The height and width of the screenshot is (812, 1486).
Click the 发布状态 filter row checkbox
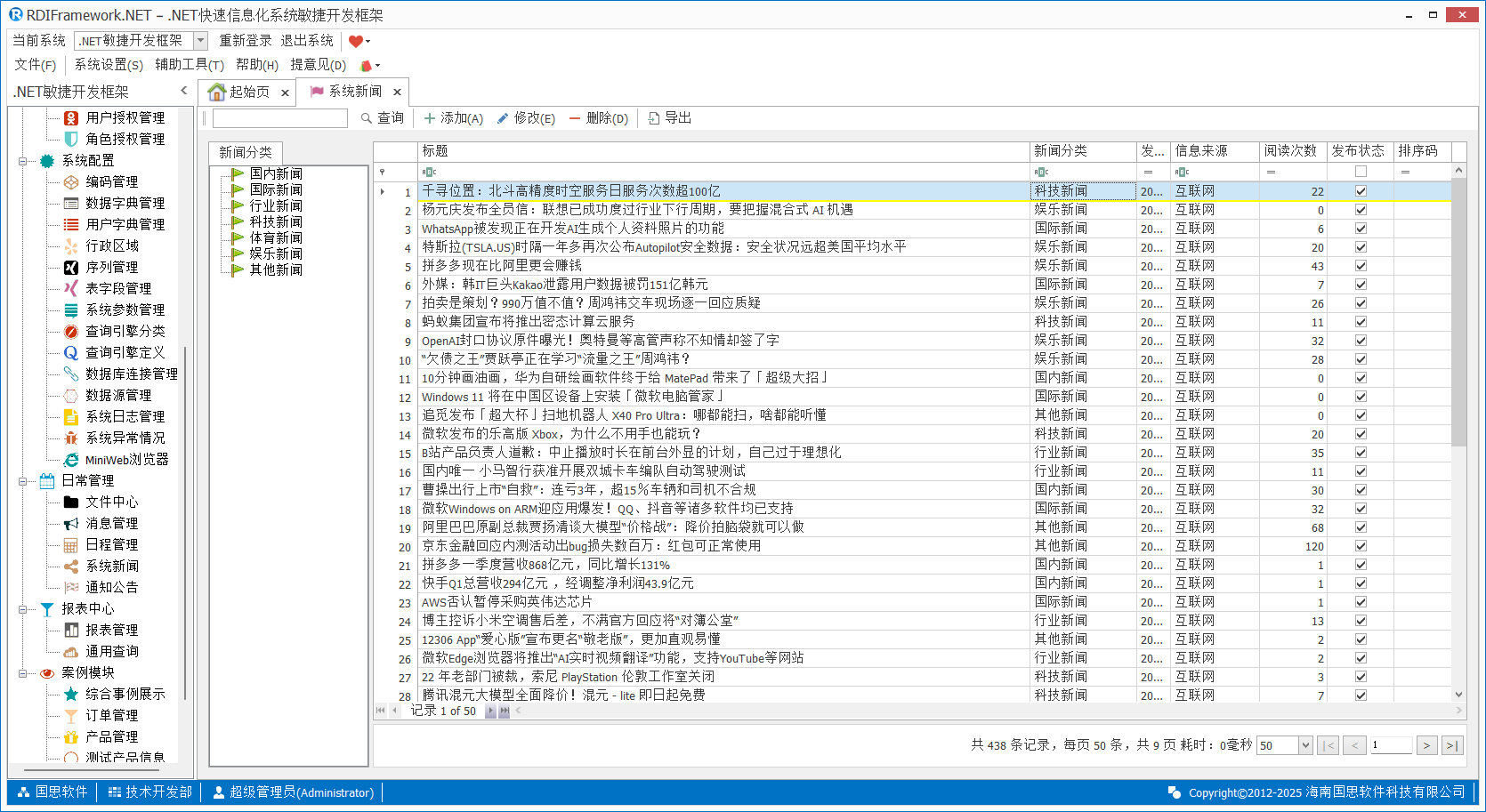tap(1361, 172)
